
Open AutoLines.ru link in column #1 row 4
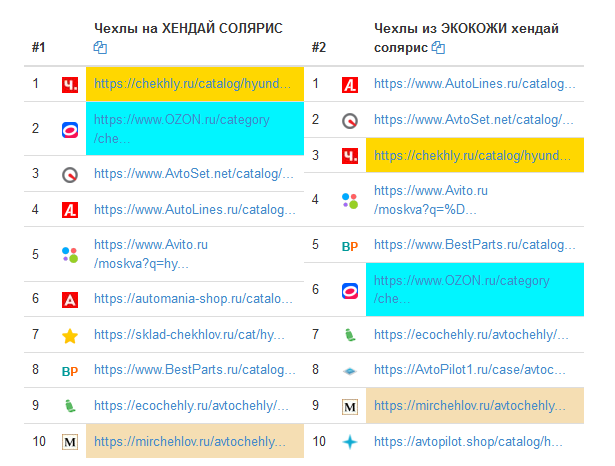coord(195,209)
